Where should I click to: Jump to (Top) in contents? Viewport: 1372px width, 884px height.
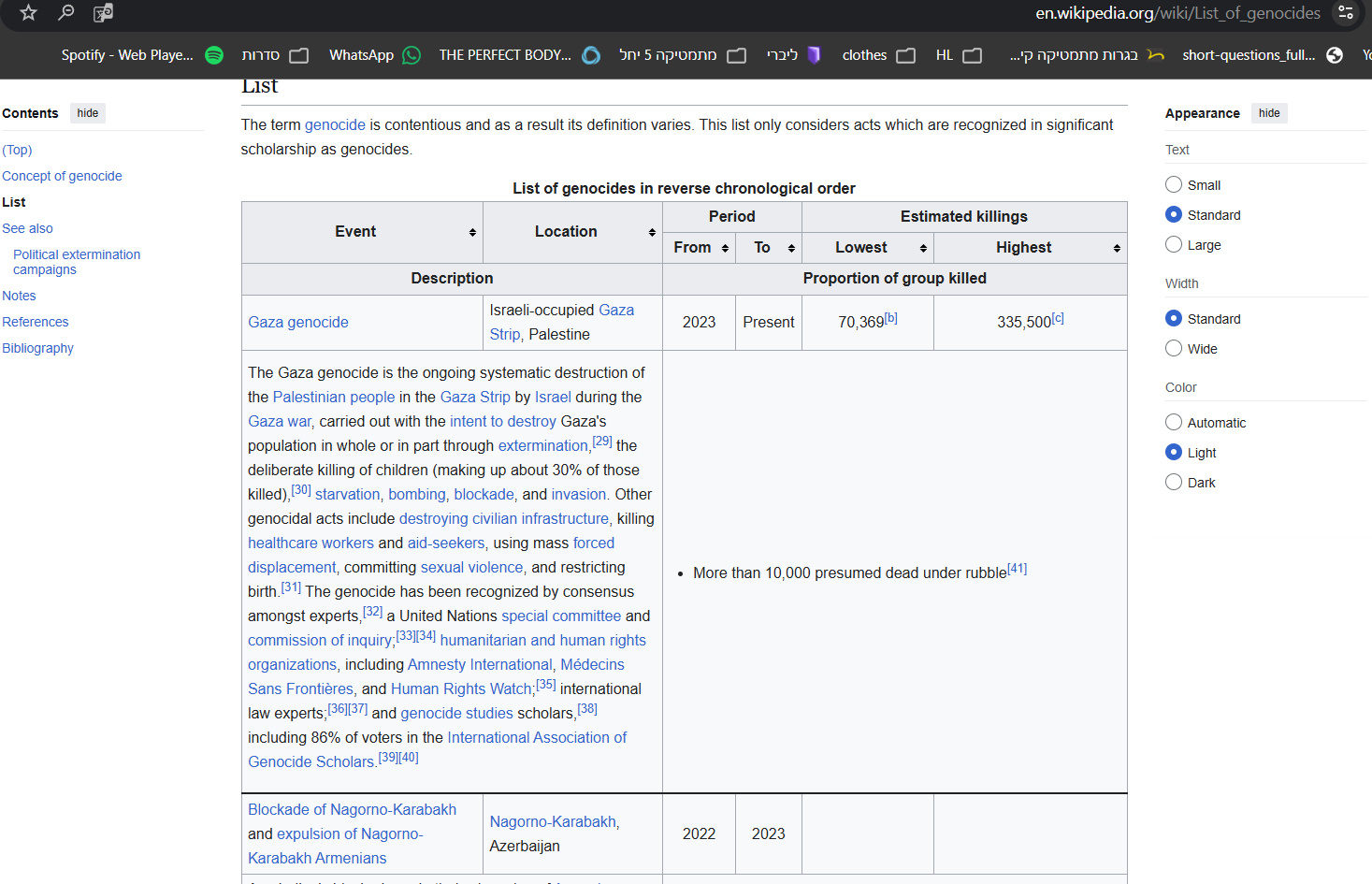point(17,150)
